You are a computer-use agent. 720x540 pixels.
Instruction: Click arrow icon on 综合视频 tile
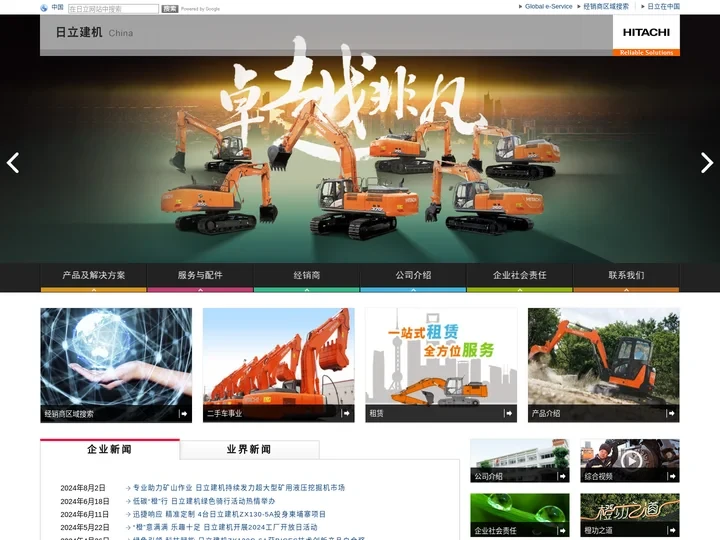pos(672,476)
